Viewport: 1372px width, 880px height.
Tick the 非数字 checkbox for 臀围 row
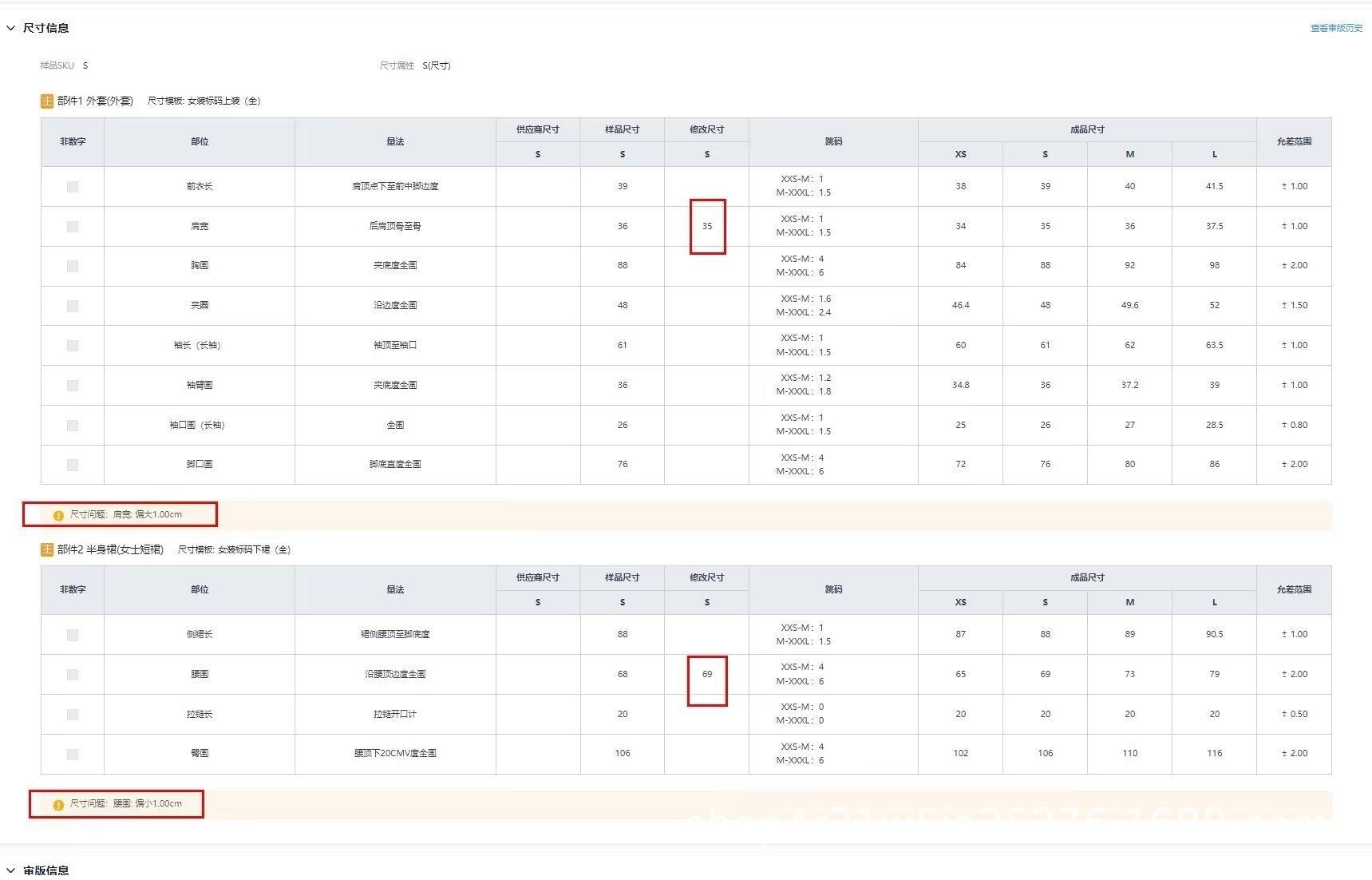[73, 754]
